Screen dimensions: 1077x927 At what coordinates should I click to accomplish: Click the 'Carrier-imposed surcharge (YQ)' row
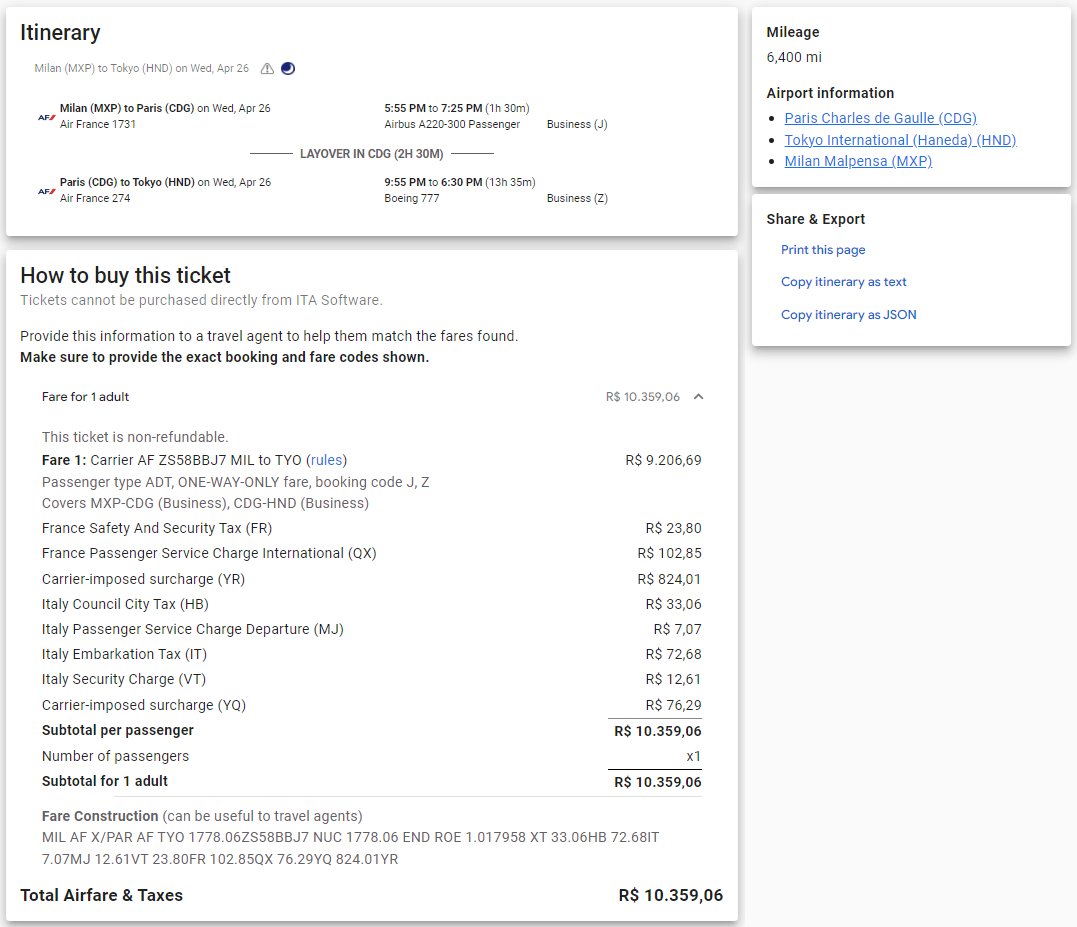tap(372, 705)
